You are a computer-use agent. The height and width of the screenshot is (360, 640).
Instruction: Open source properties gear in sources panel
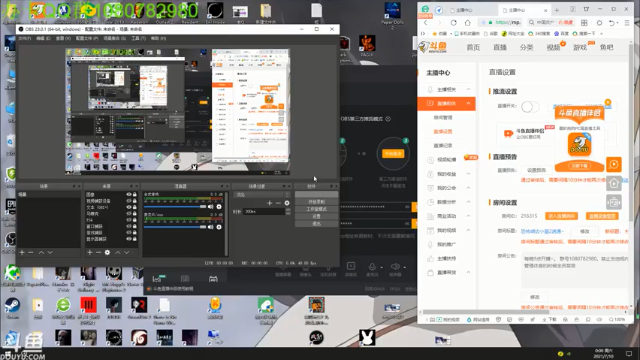click(107, 253)
